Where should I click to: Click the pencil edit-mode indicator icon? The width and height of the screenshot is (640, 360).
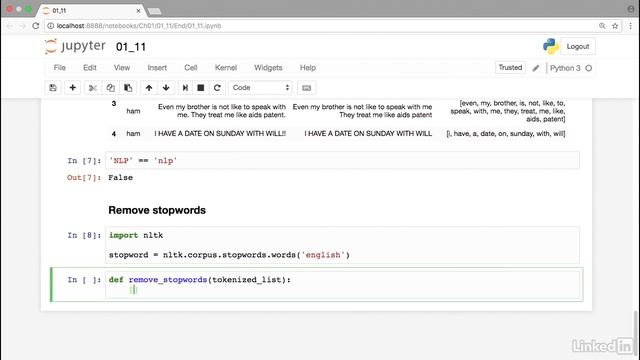click(536, 68)
